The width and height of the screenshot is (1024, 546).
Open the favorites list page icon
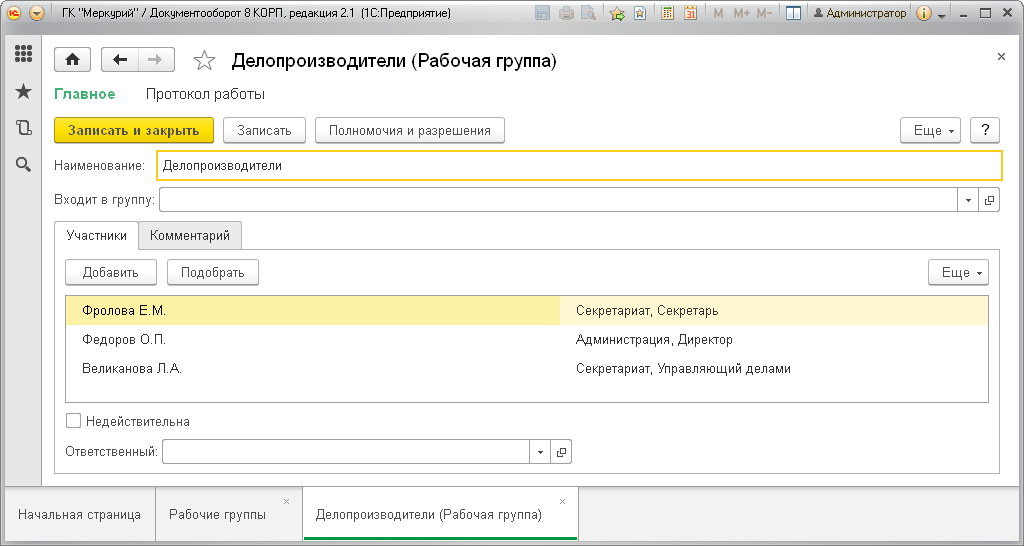640,13
